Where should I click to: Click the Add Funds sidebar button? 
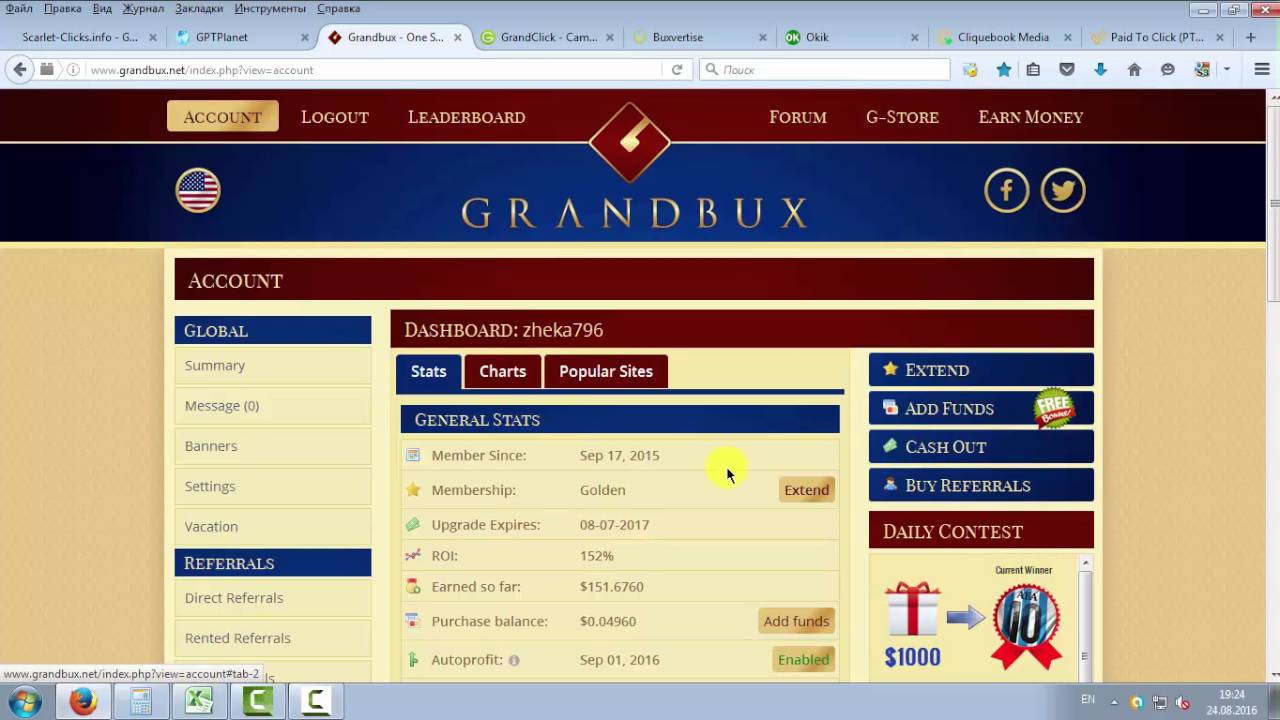(981, 408)
